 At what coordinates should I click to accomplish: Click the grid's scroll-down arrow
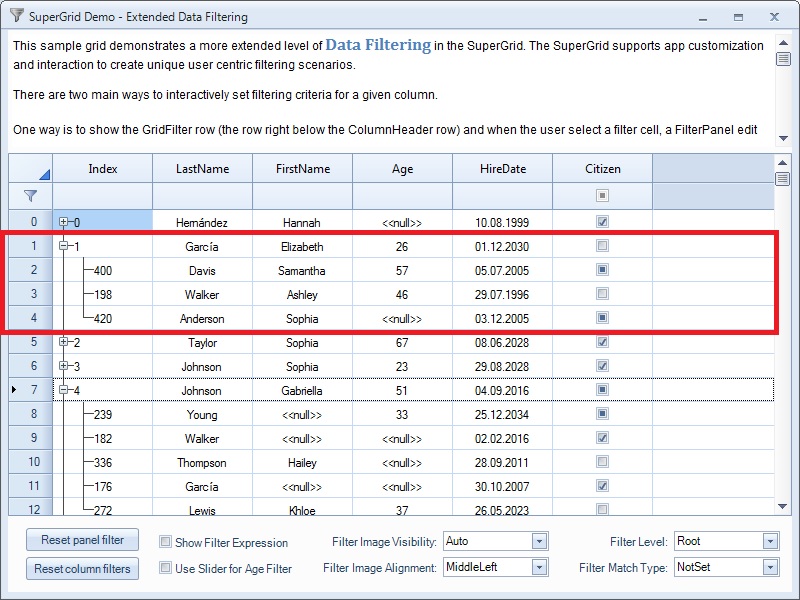[783, 507]
